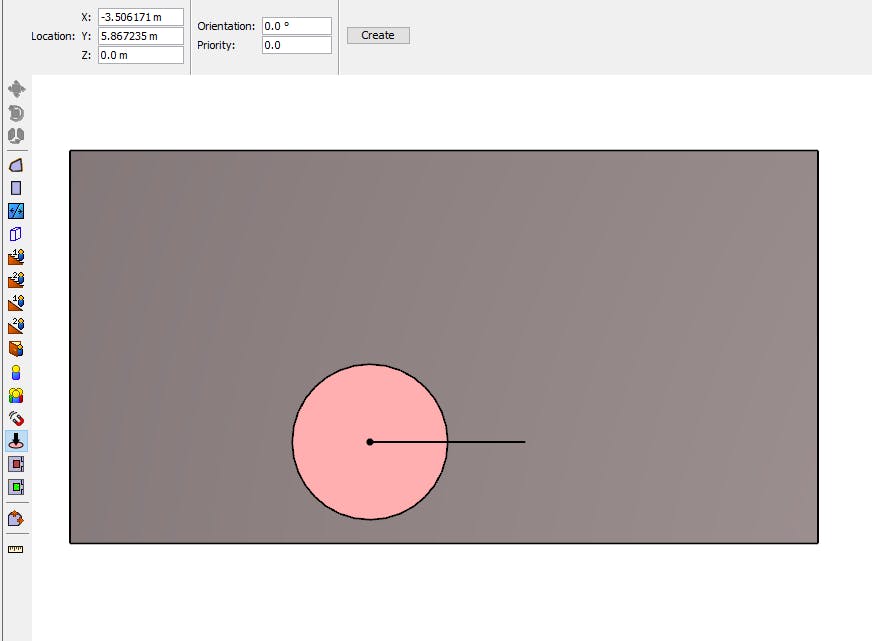Click the X location input field

coord(140,17)
